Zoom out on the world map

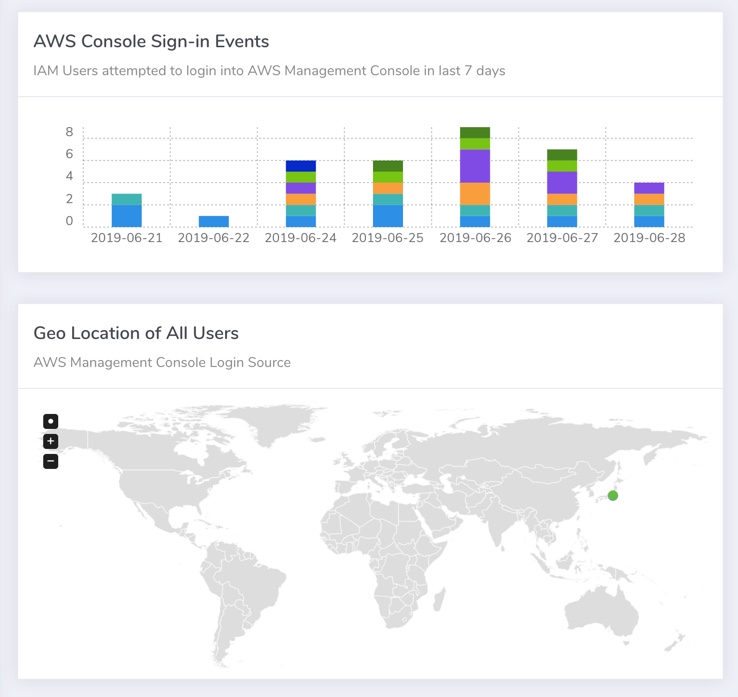point(50,462)
